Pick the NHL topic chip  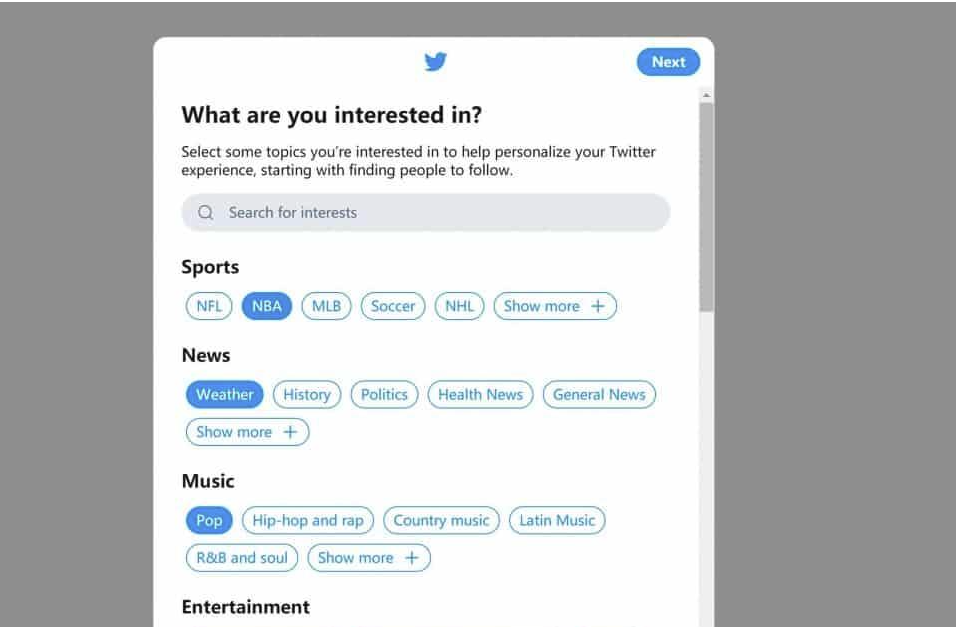(459, 306)
